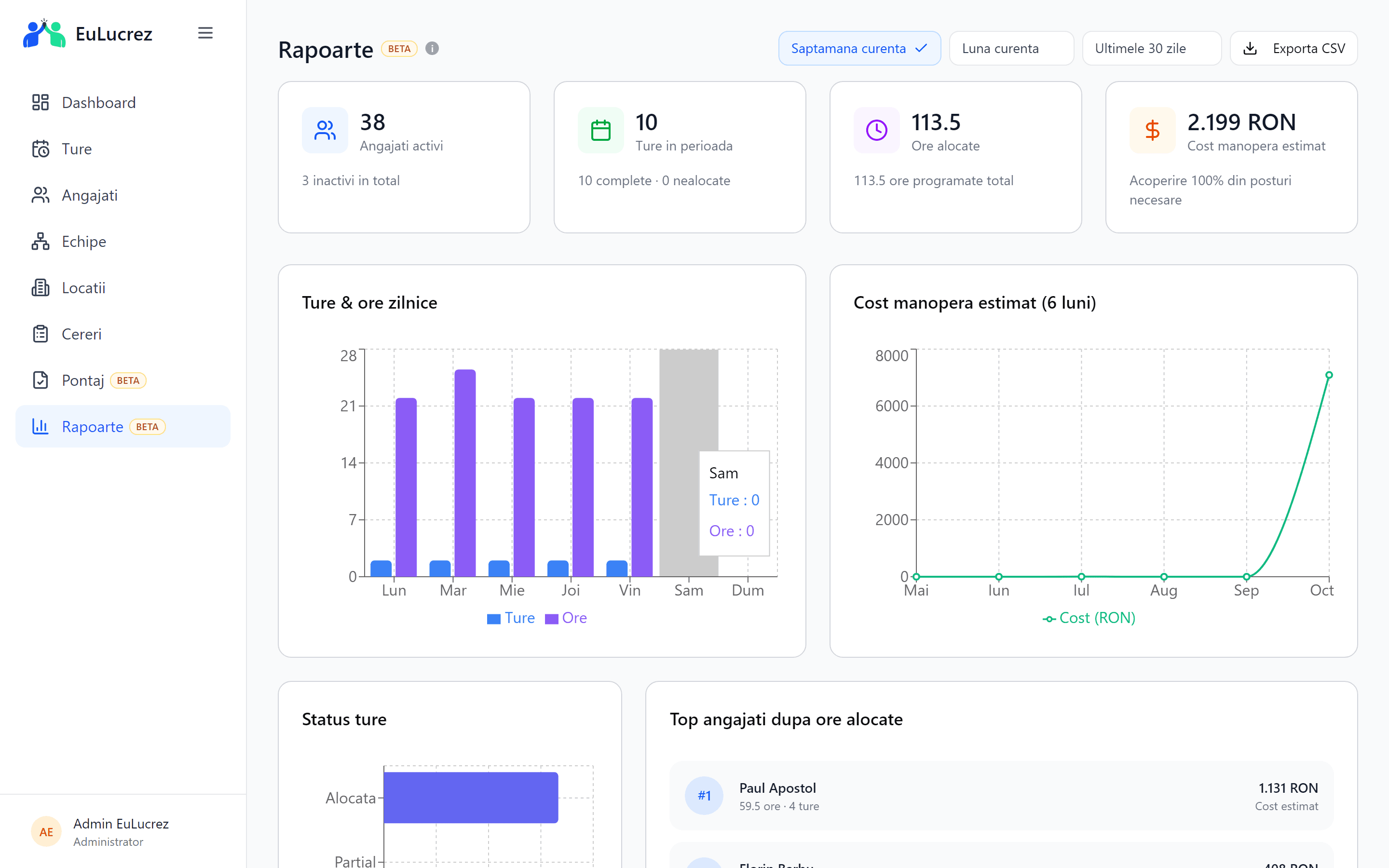Click the '3 inactivi in total' text
This screenshot has height=868, width=1389.
click(x=351, y=181)
